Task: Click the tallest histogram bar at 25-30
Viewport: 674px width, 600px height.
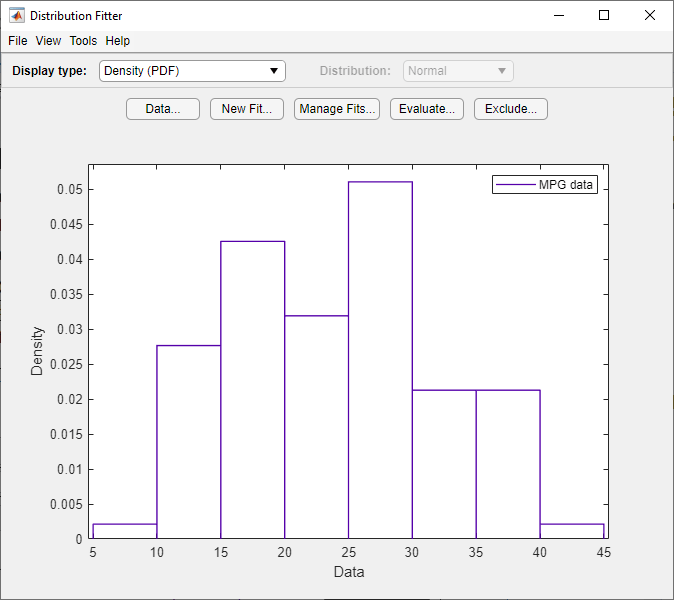Action: pyautogui.click(x=380, y=360)
